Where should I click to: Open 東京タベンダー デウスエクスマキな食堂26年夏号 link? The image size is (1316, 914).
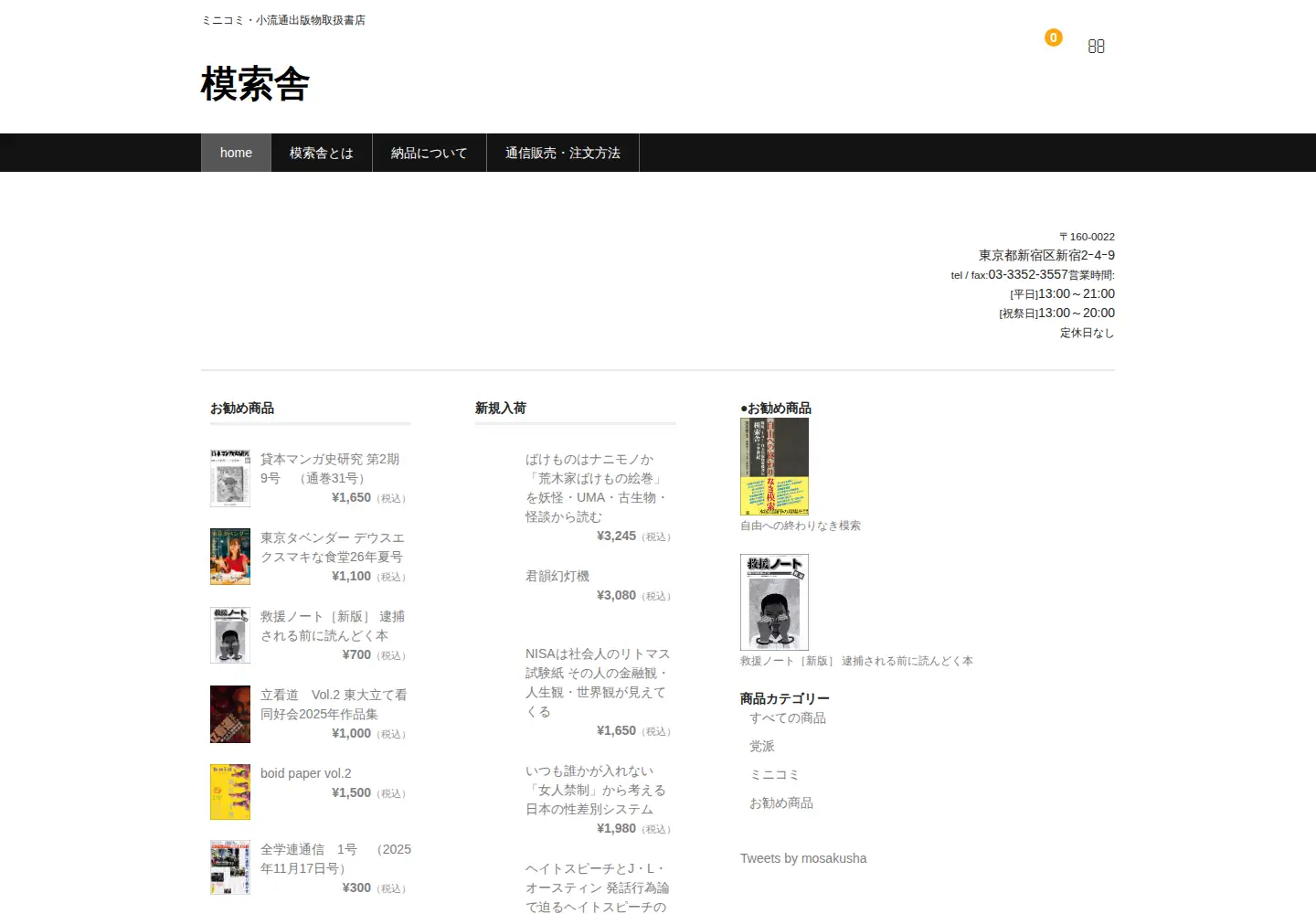click(x=333, y=547)
